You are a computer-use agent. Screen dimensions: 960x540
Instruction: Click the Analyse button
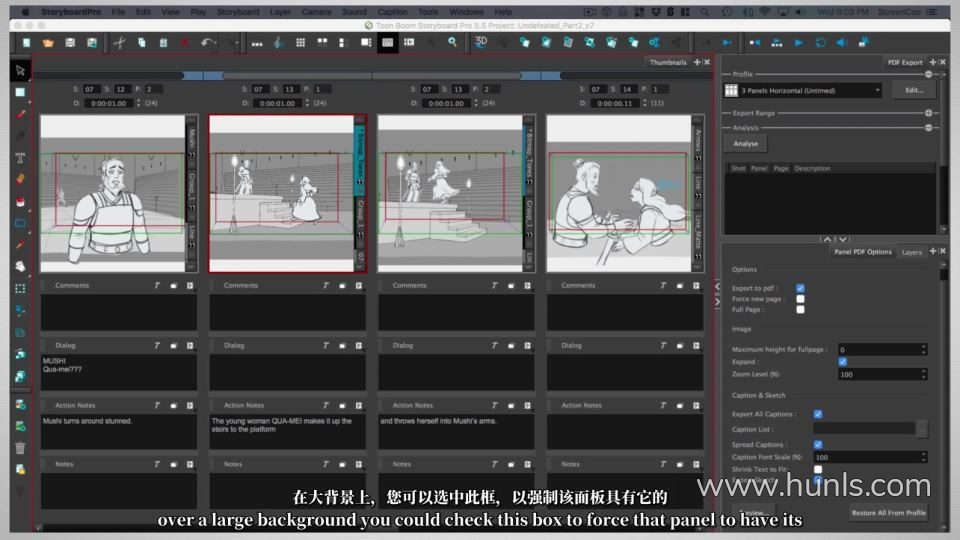pyautogui.click(x=746, y=143)
